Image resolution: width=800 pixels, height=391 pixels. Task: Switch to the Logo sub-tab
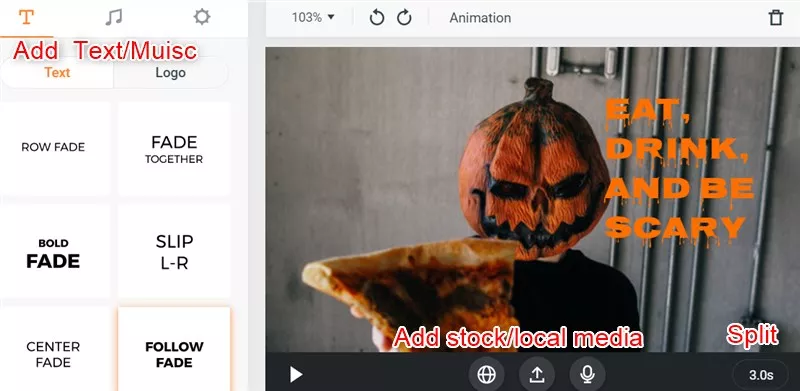click(x=170, y=73)
